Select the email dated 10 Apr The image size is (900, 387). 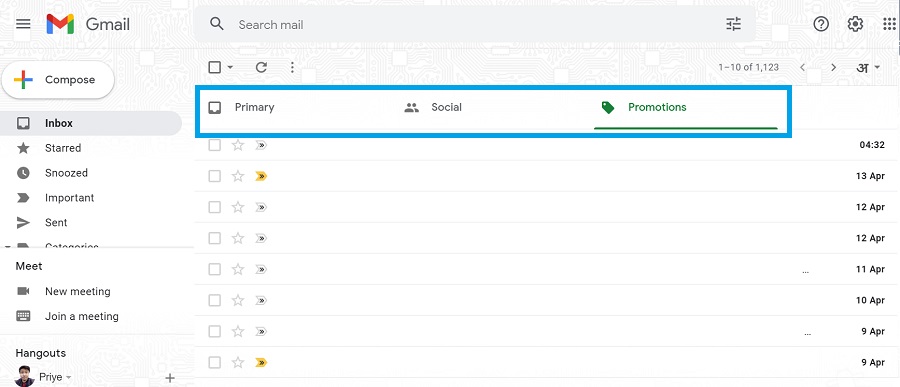click(215, 300)
